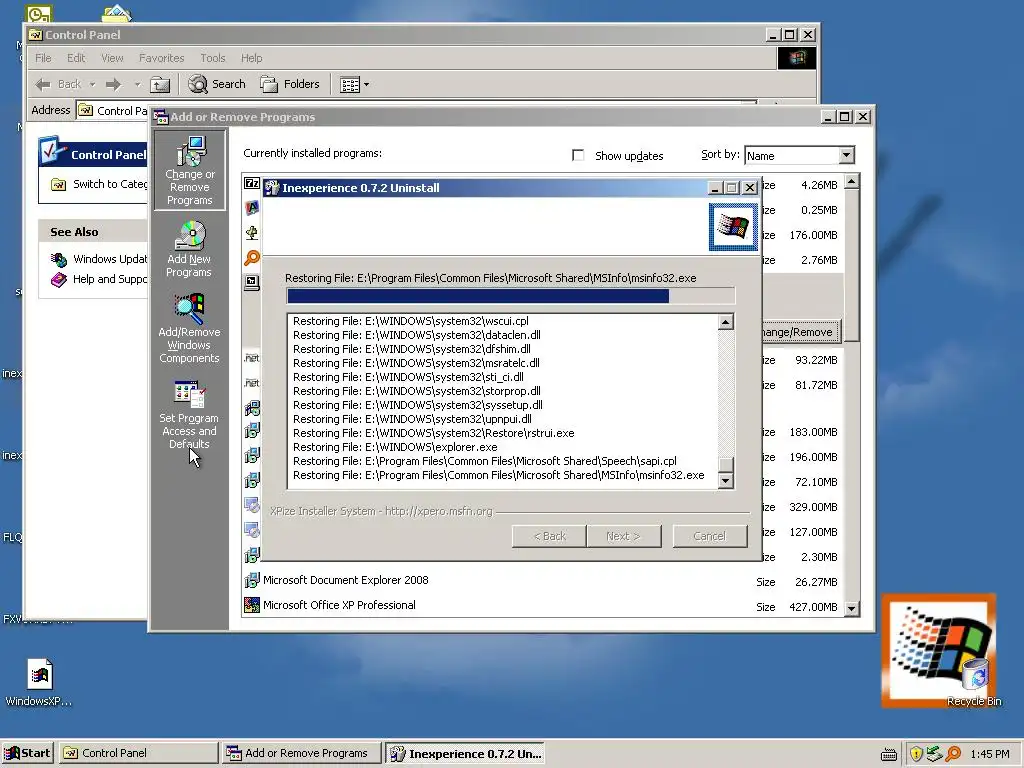Click Microsoft Office XP Professional icon
Screen dimensions: 1024x768
(251, 605)
